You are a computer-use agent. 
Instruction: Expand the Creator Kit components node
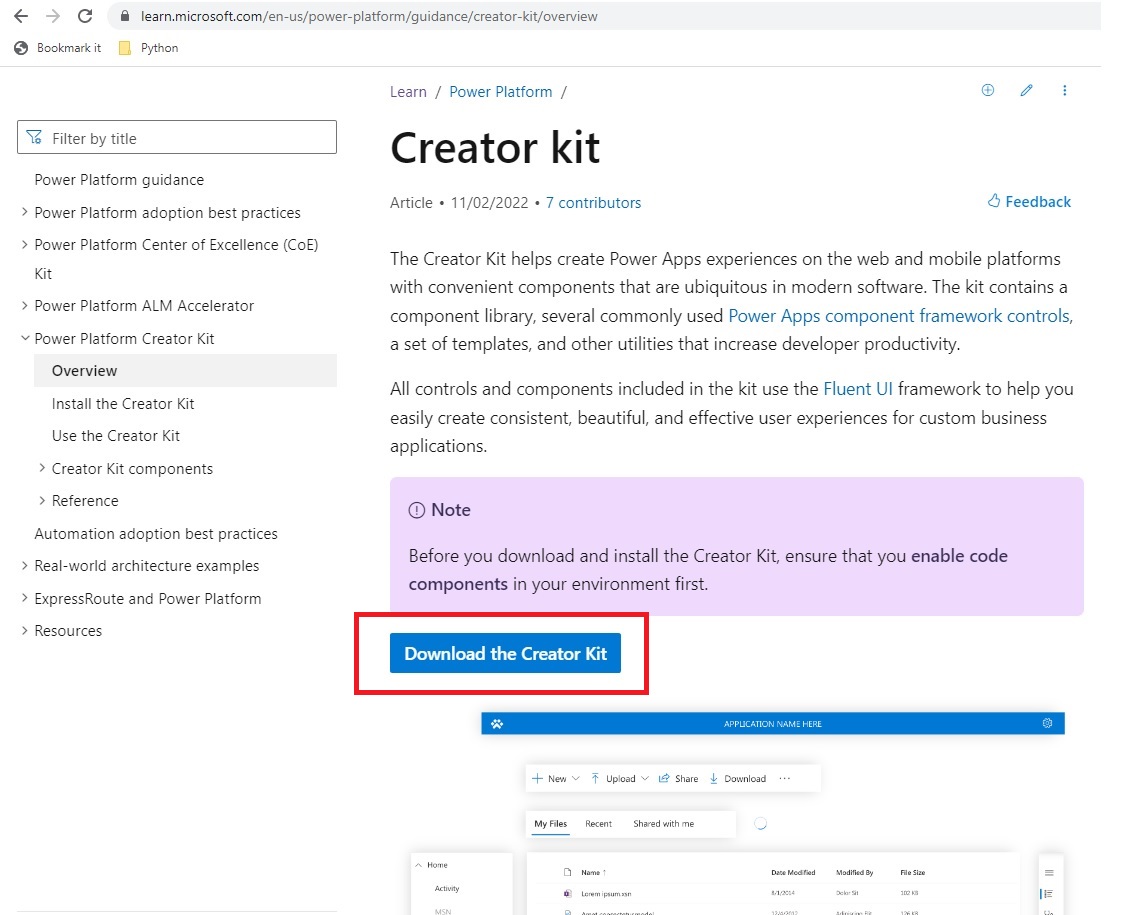point(42,469)
